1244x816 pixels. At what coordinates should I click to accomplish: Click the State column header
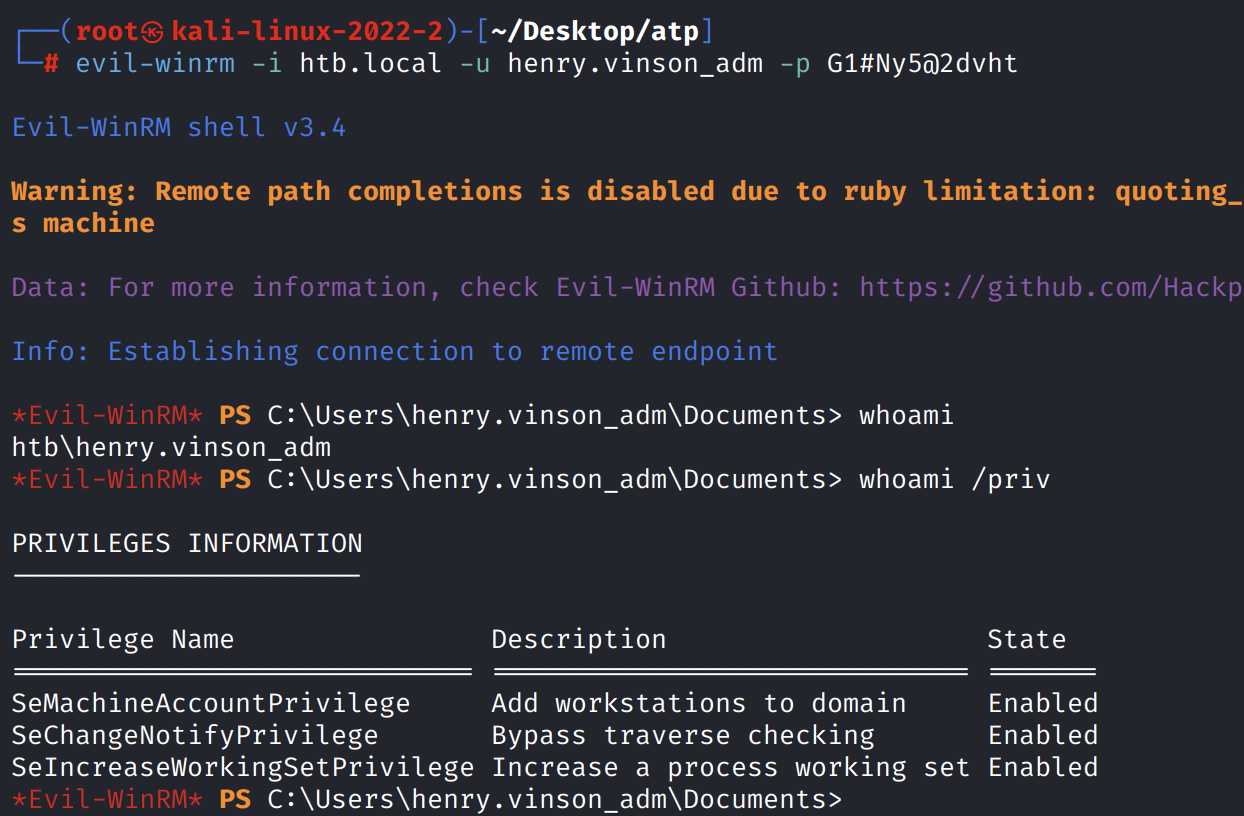[1026, 640]
